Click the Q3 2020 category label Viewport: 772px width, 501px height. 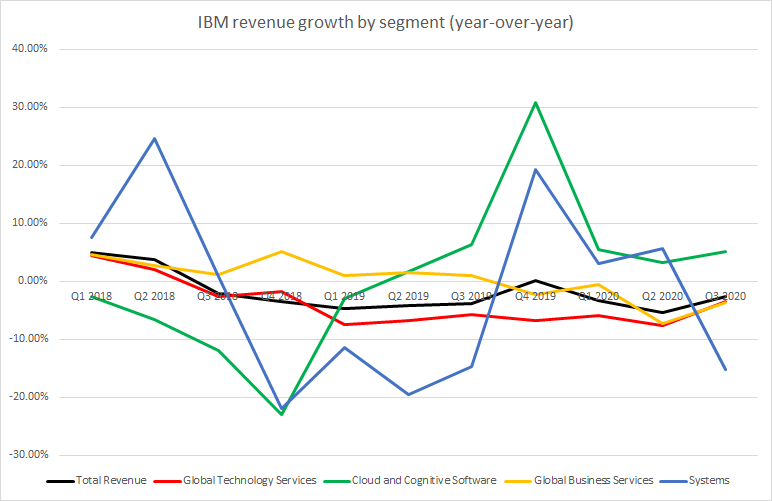(726, 296)
